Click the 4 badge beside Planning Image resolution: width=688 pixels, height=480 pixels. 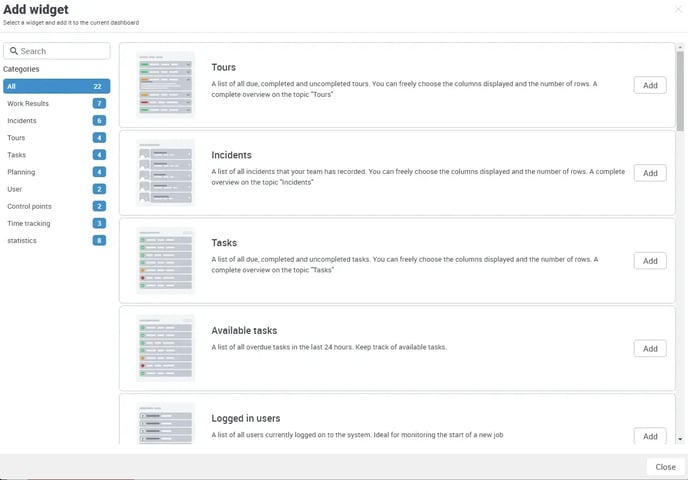point(99,172)
